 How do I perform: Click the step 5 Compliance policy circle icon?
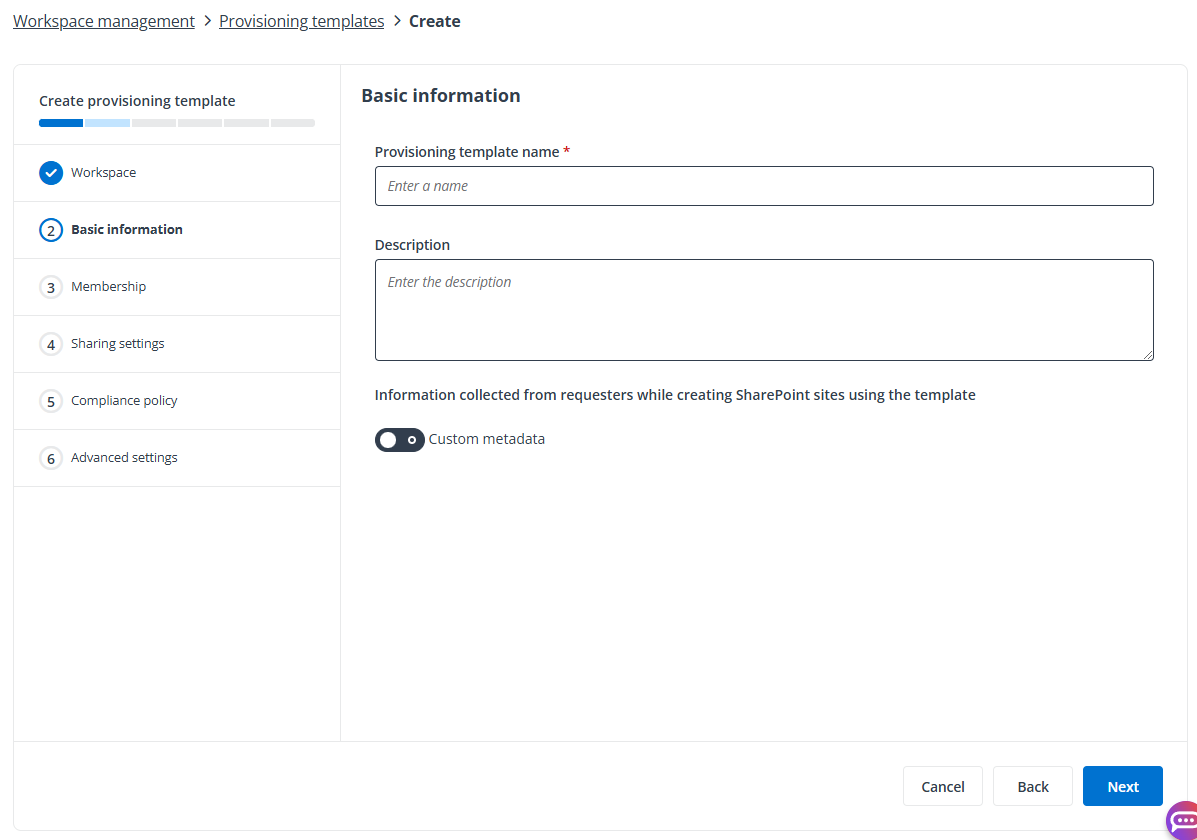point(51,400)
